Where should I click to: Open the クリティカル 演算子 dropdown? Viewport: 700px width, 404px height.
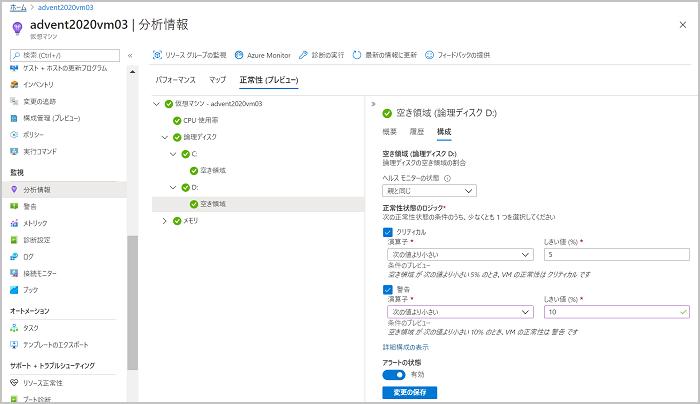click(x=460, y=254)
